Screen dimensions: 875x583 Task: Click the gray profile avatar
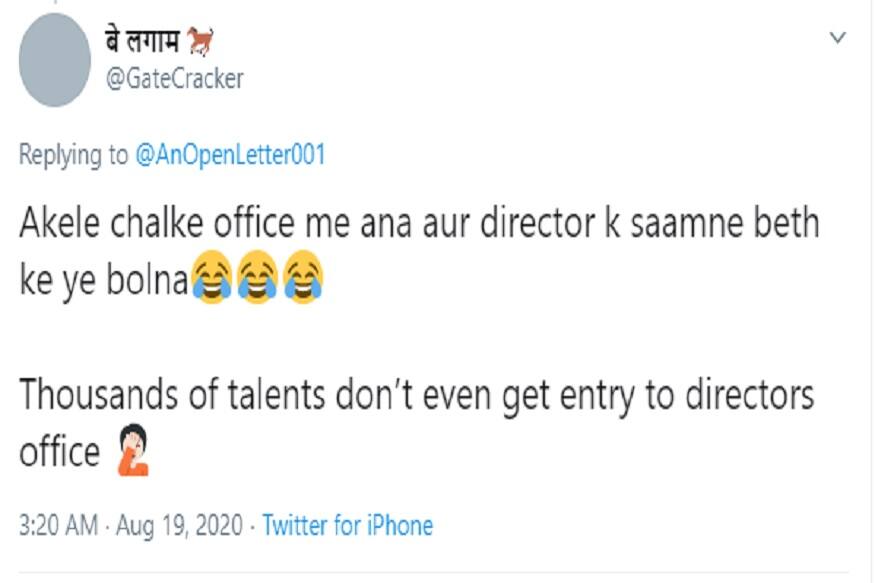tap(55, 60)
